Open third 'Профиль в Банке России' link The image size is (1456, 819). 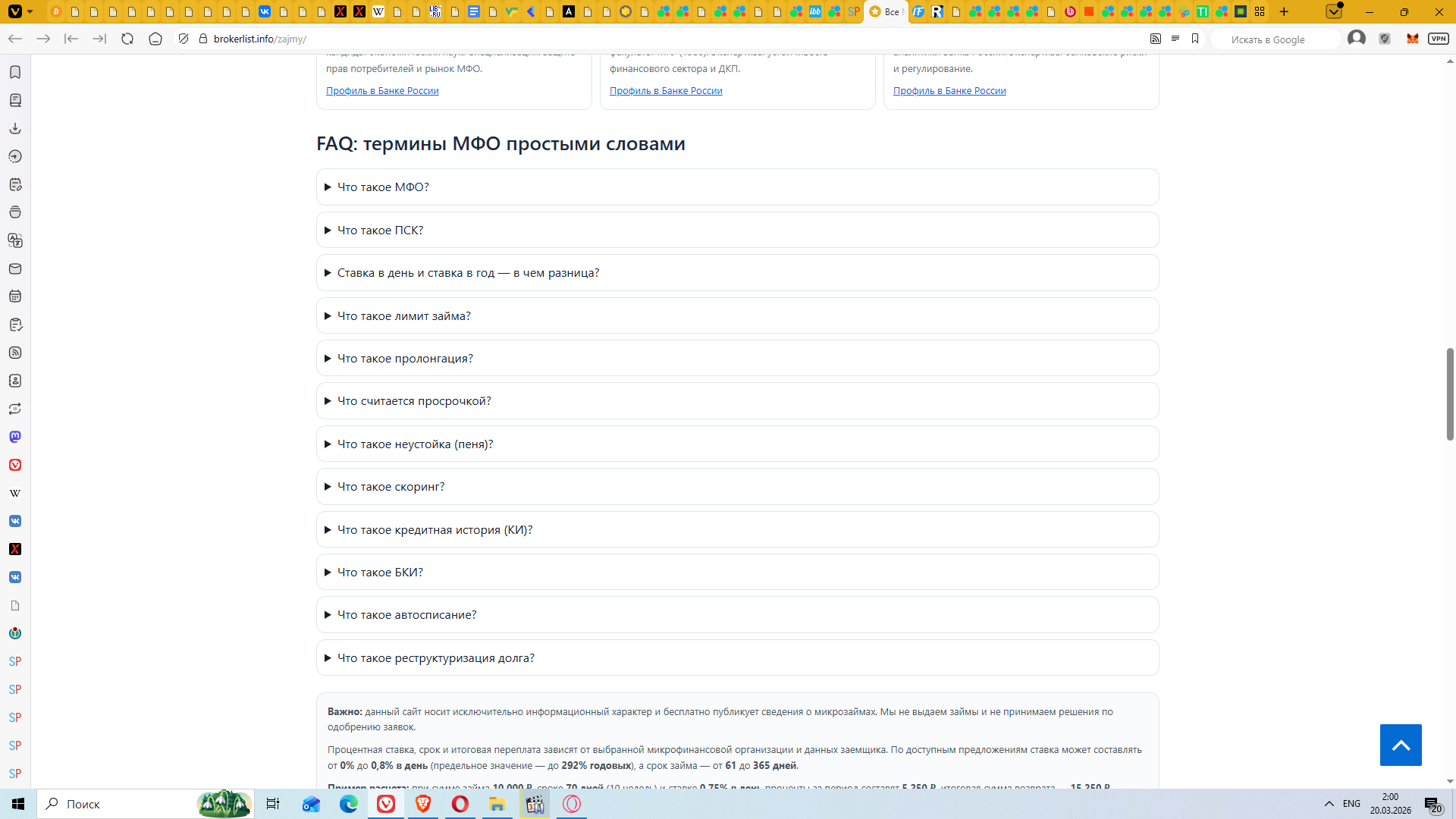949,91
